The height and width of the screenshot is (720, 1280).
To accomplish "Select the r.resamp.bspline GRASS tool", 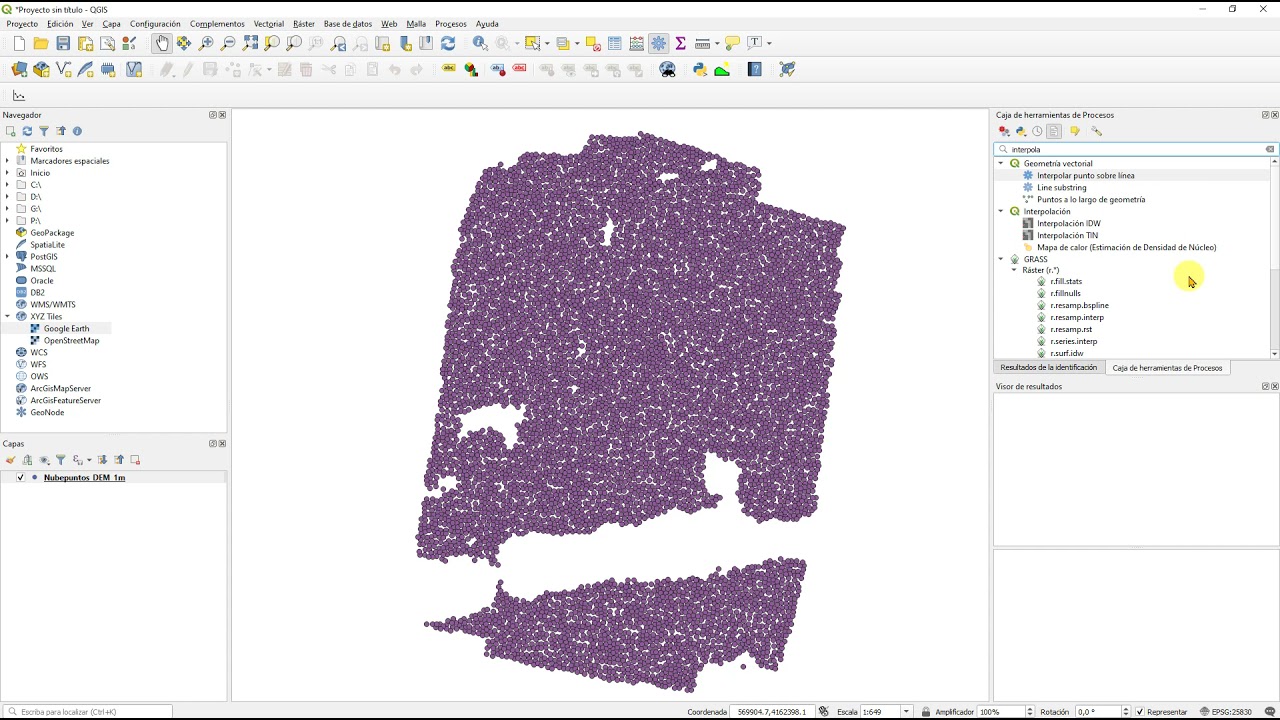I will click(1079, 305).
